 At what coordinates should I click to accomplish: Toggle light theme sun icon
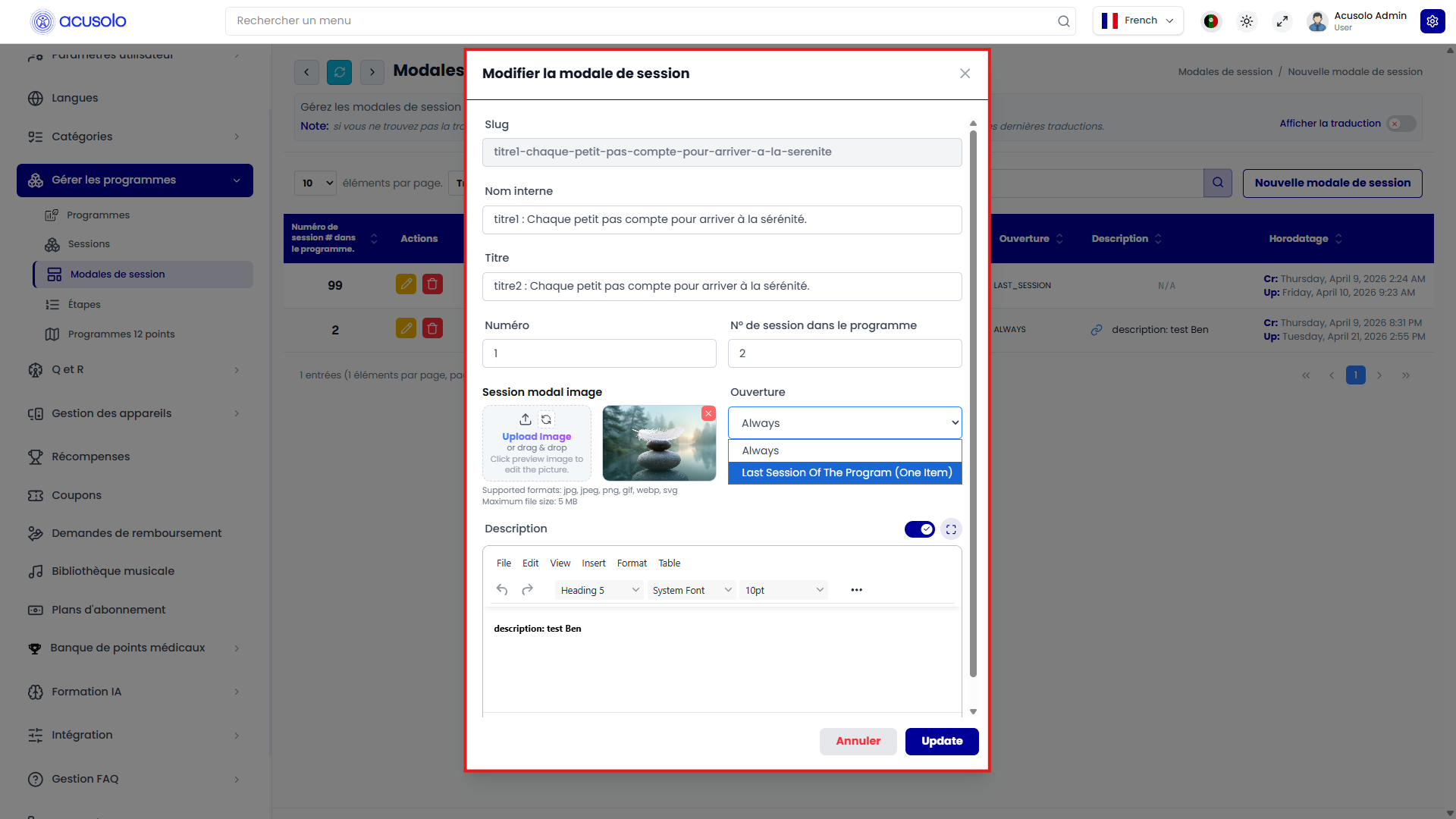[x=1247, y=21]
